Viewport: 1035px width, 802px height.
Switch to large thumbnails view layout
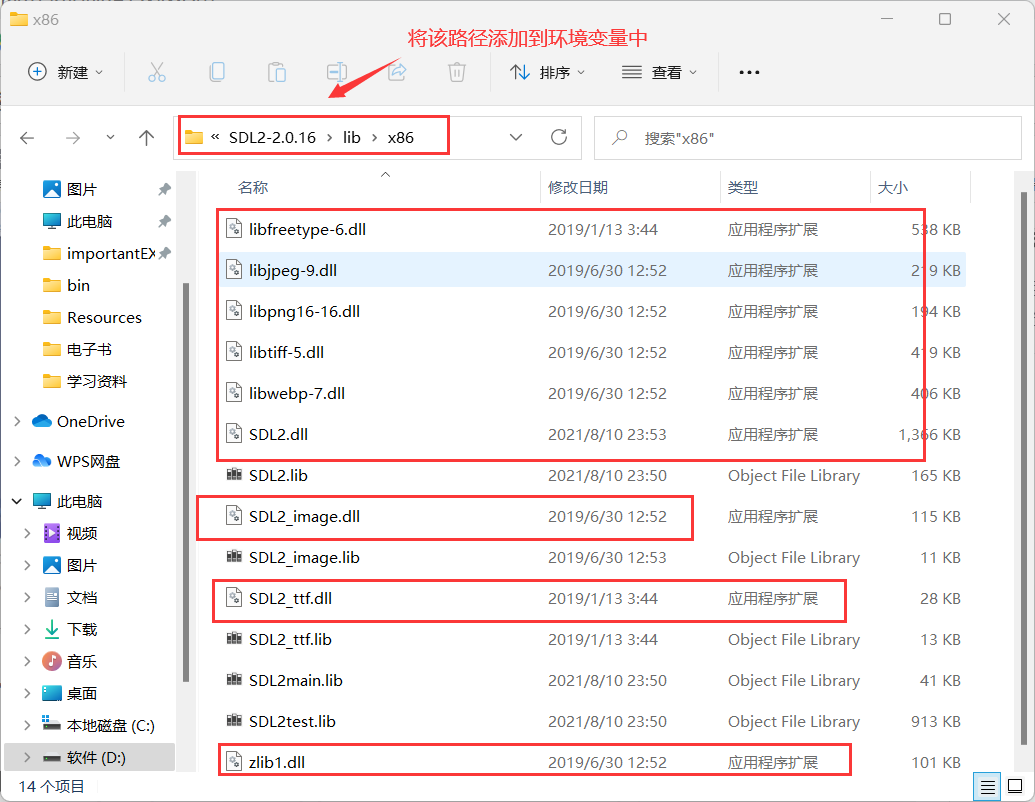pyautogui.click(x=1015, y=787)
